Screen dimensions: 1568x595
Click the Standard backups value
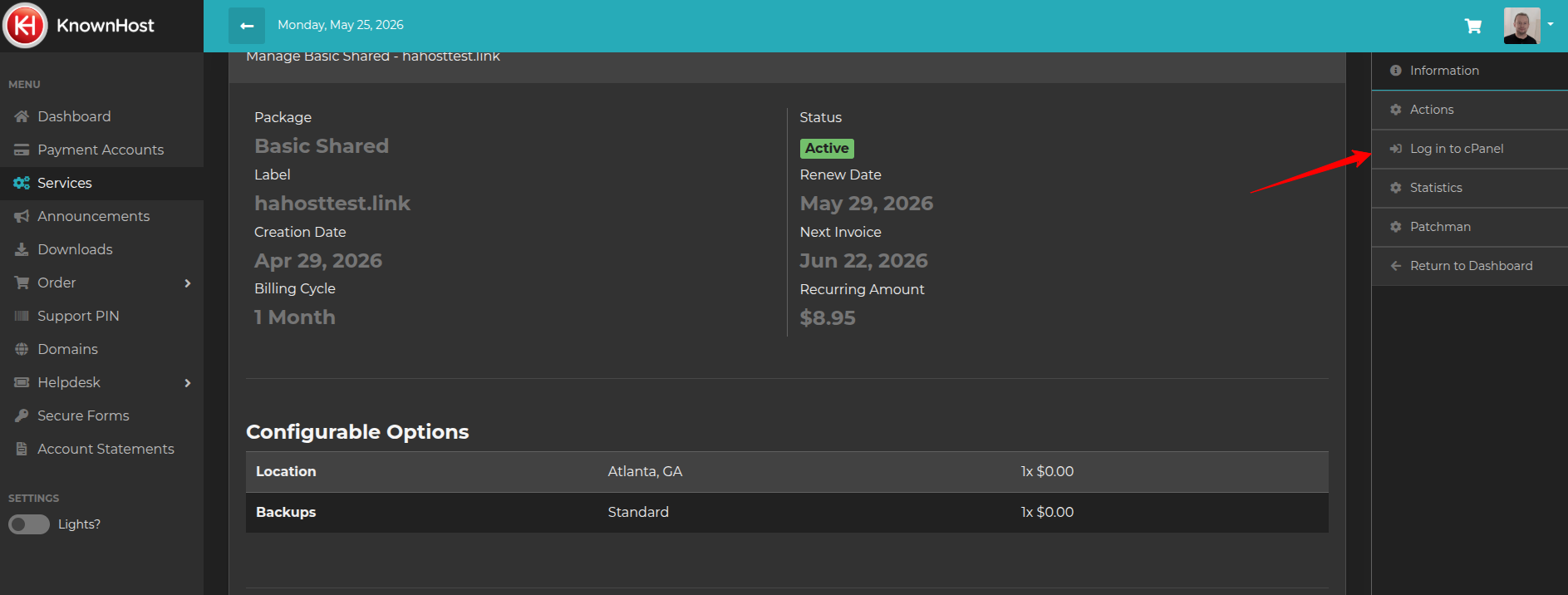pos(638,512)
